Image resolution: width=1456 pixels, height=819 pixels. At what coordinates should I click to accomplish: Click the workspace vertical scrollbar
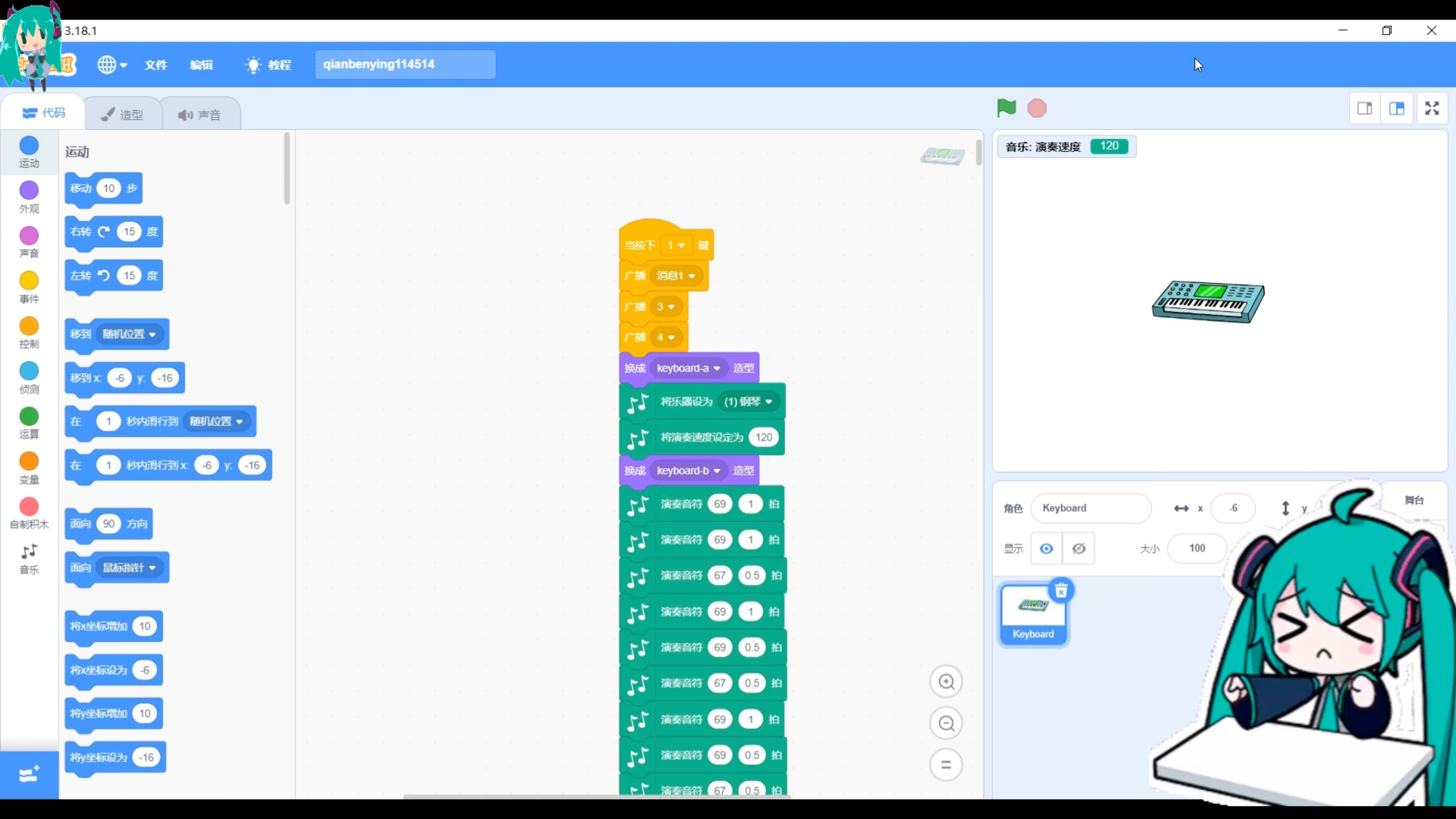click(979, 152)
